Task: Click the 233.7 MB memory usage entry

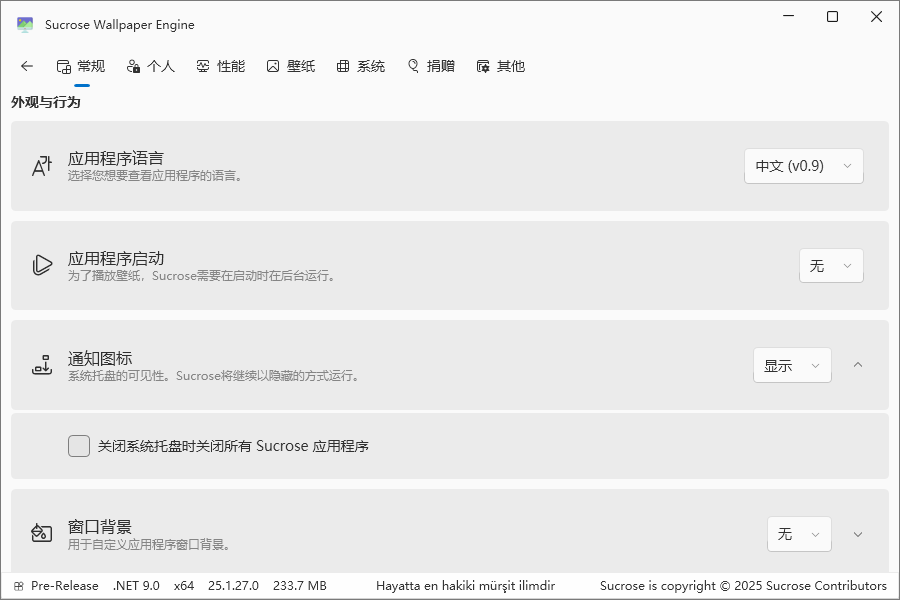Action: coord(300,586)
